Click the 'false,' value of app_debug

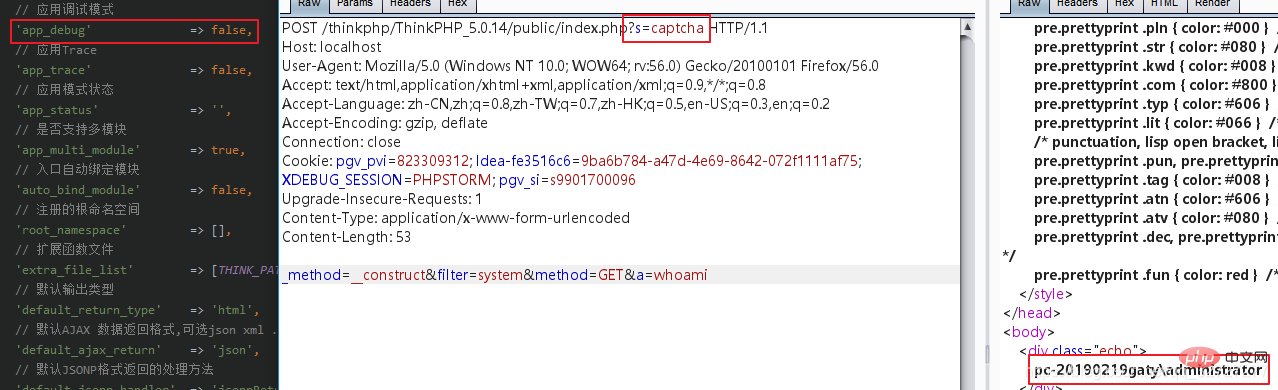pos(231,32)
